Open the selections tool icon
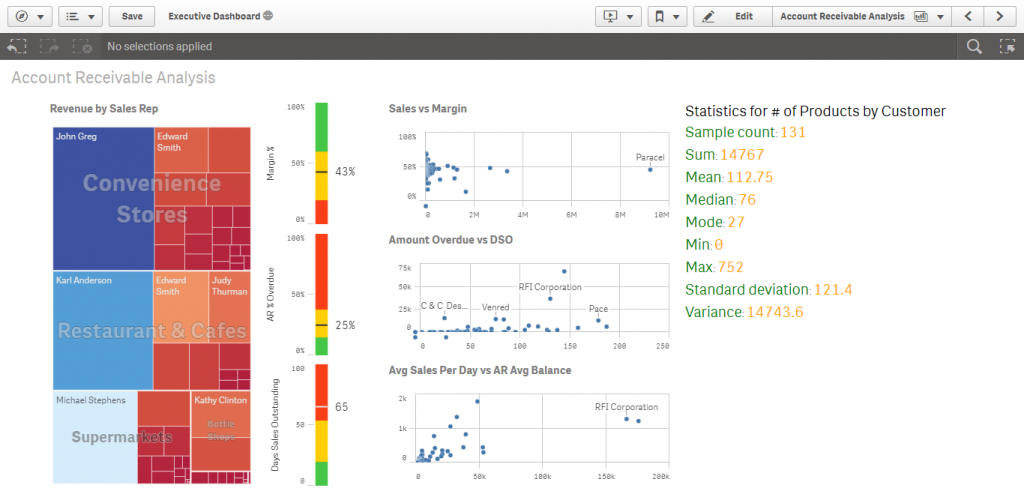 coord(1007,46)
